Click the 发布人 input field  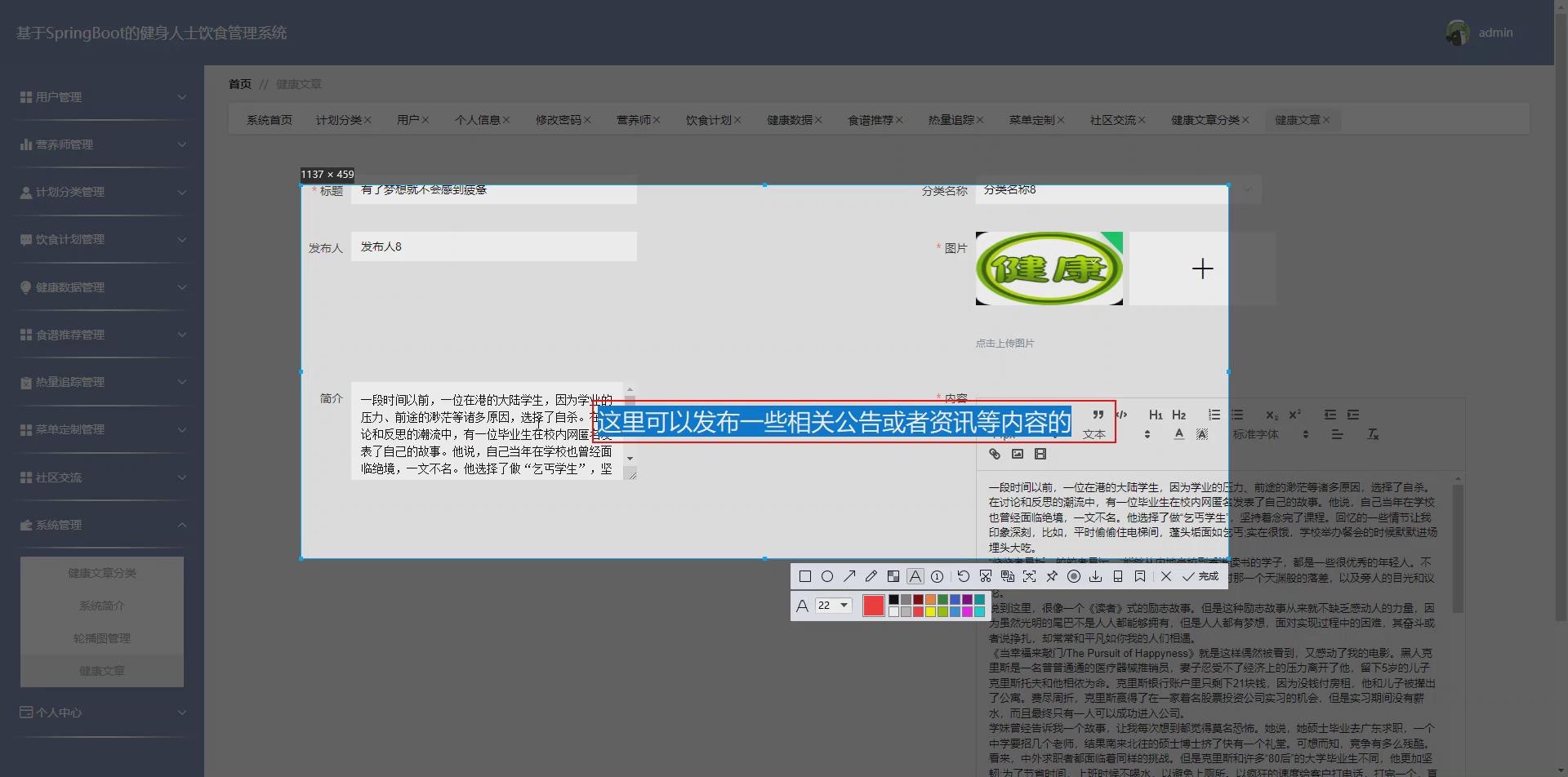[494, 246]
